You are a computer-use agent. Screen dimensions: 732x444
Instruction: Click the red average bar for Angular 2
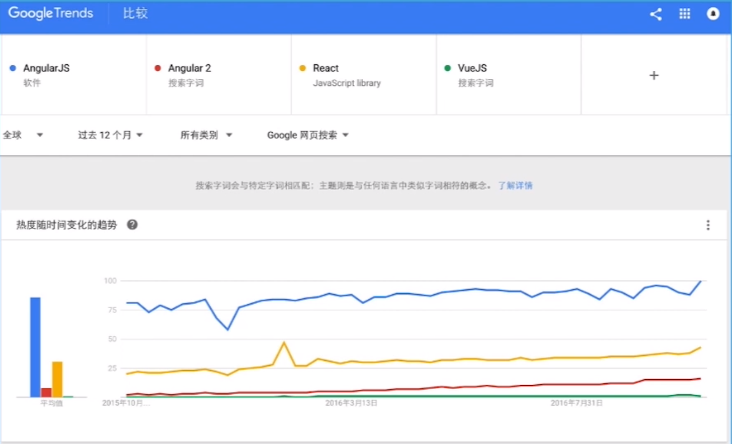(46, 392)
